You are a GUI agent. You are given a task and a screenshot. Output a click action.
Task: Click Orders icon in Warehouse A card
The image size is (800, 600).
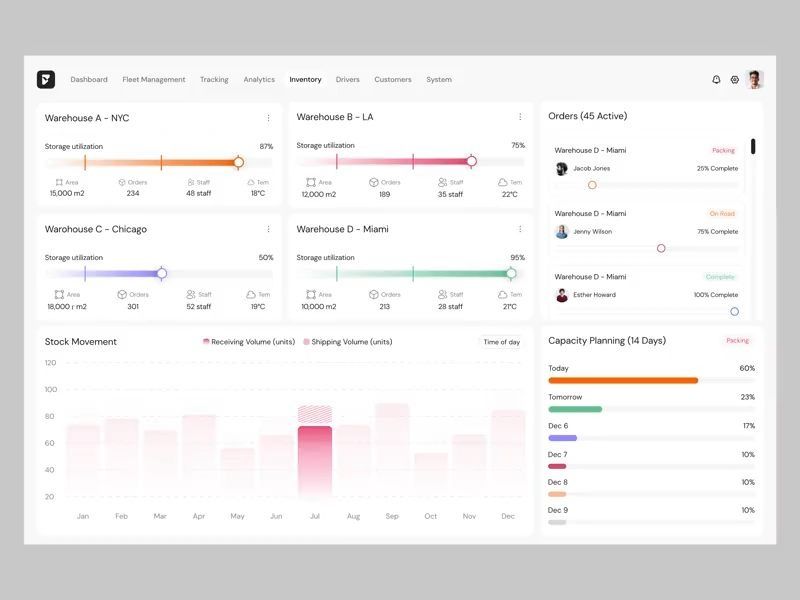coord(122,182)
